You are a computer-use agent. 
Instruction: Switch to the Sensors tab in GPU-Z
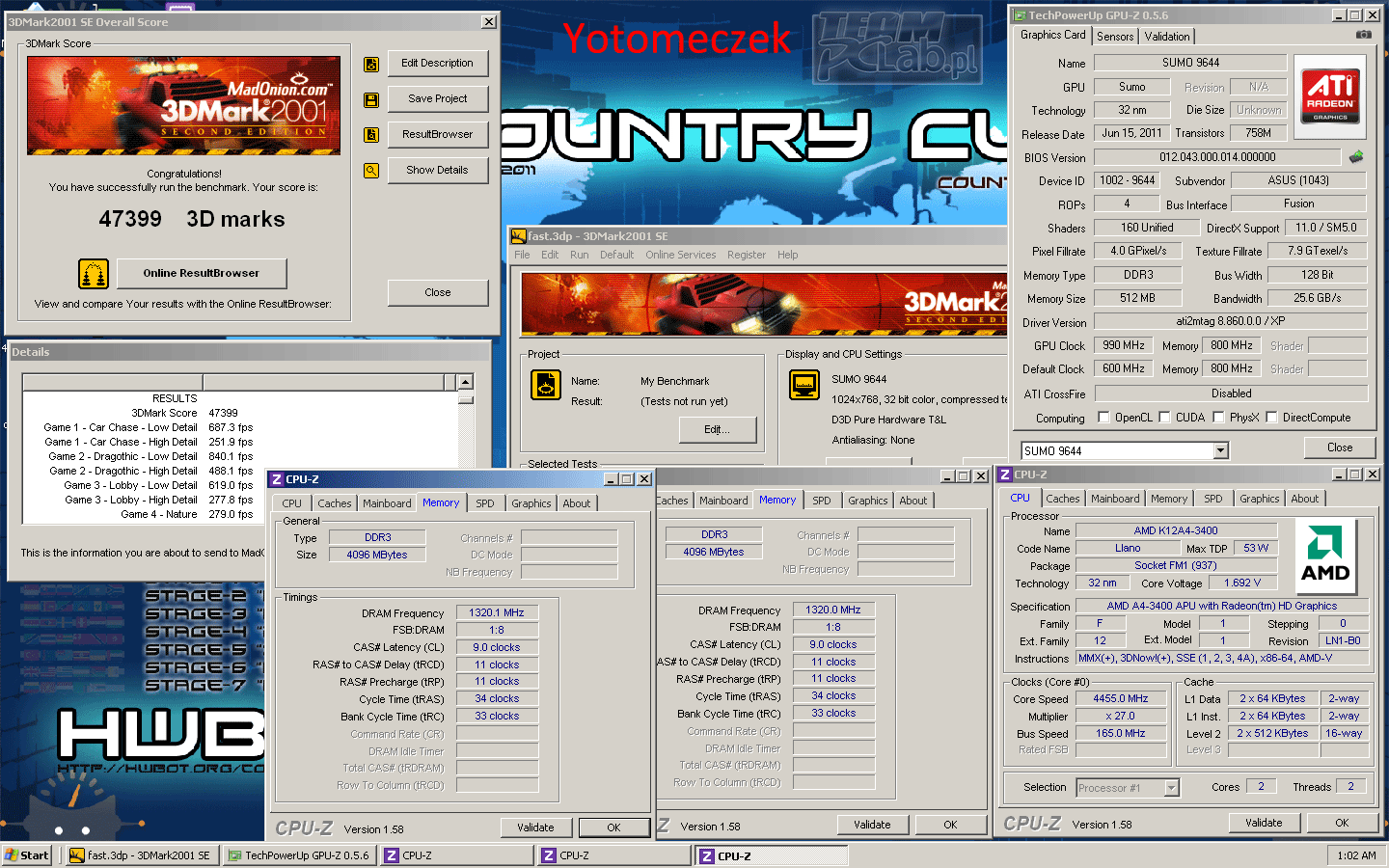tap(1115, 37)
